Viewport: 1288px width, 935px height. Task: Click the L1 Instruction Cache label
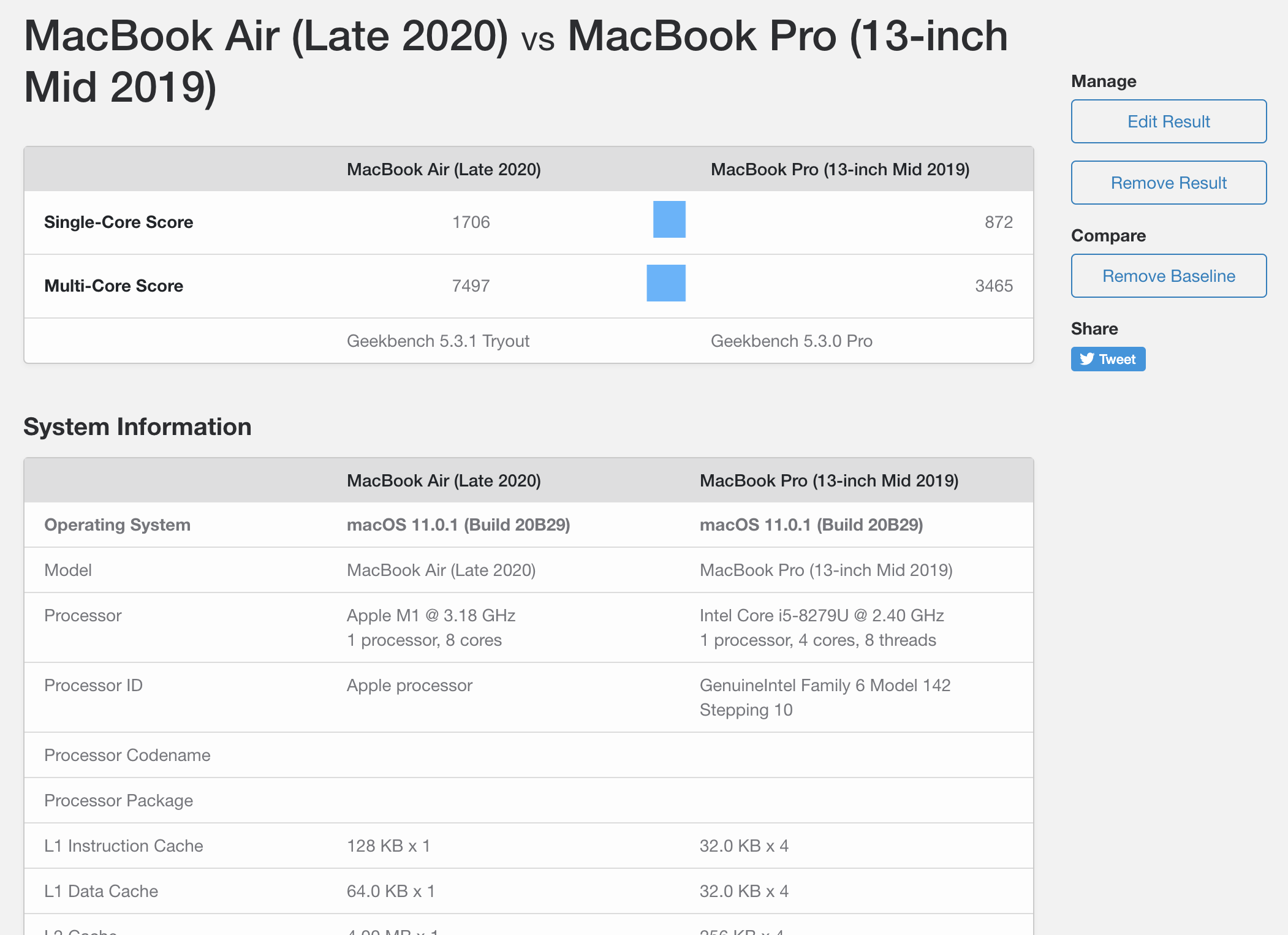click(123, 846)
